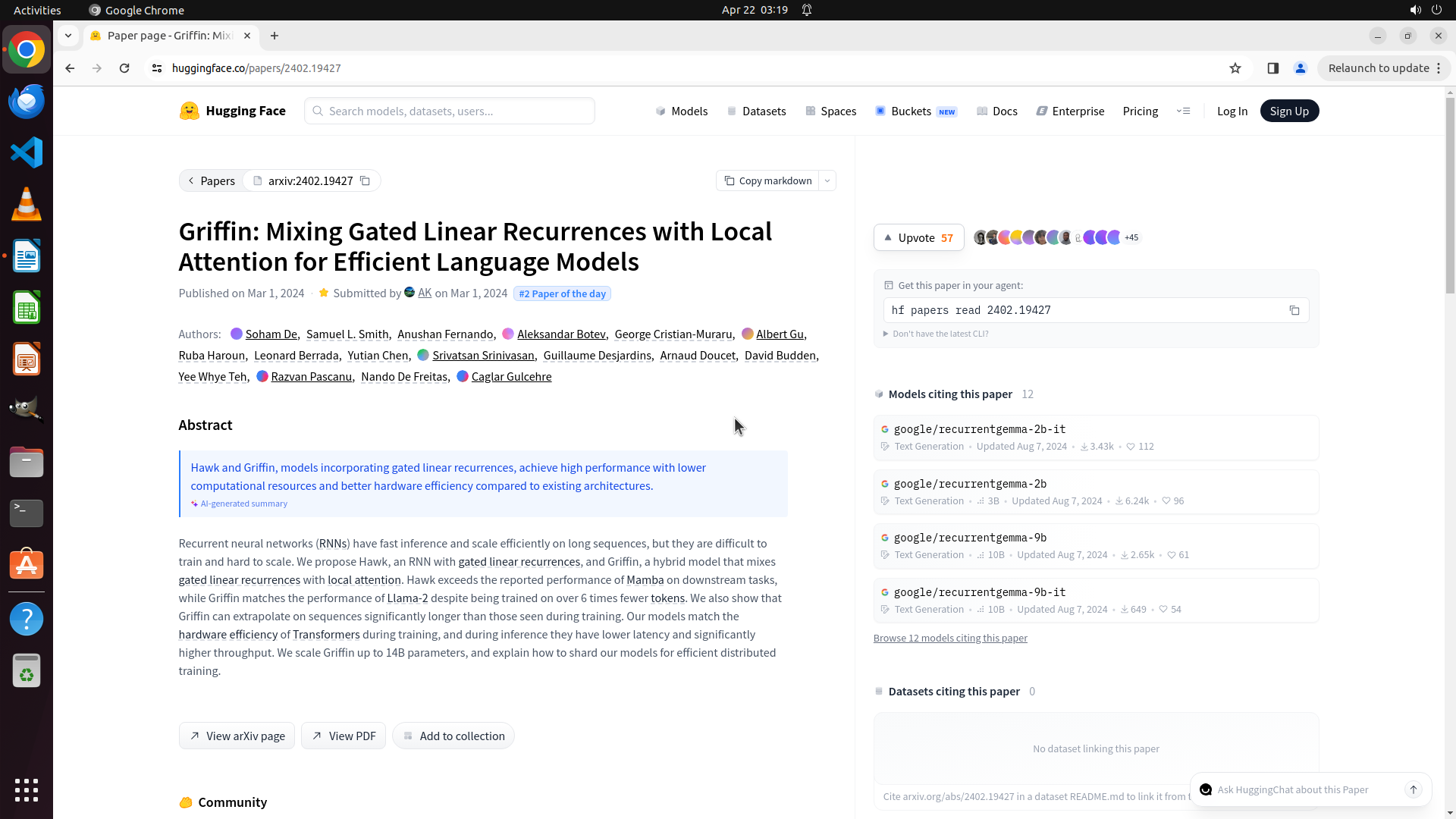Viewport: 1456px width, 819px height.
Task: Open Chrome side panel icon
Action: pos(1273,68)
